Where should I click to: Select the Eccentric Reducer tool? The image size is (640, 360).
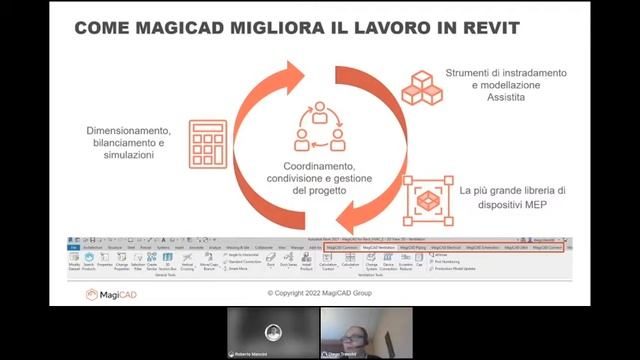coord(406,261)
